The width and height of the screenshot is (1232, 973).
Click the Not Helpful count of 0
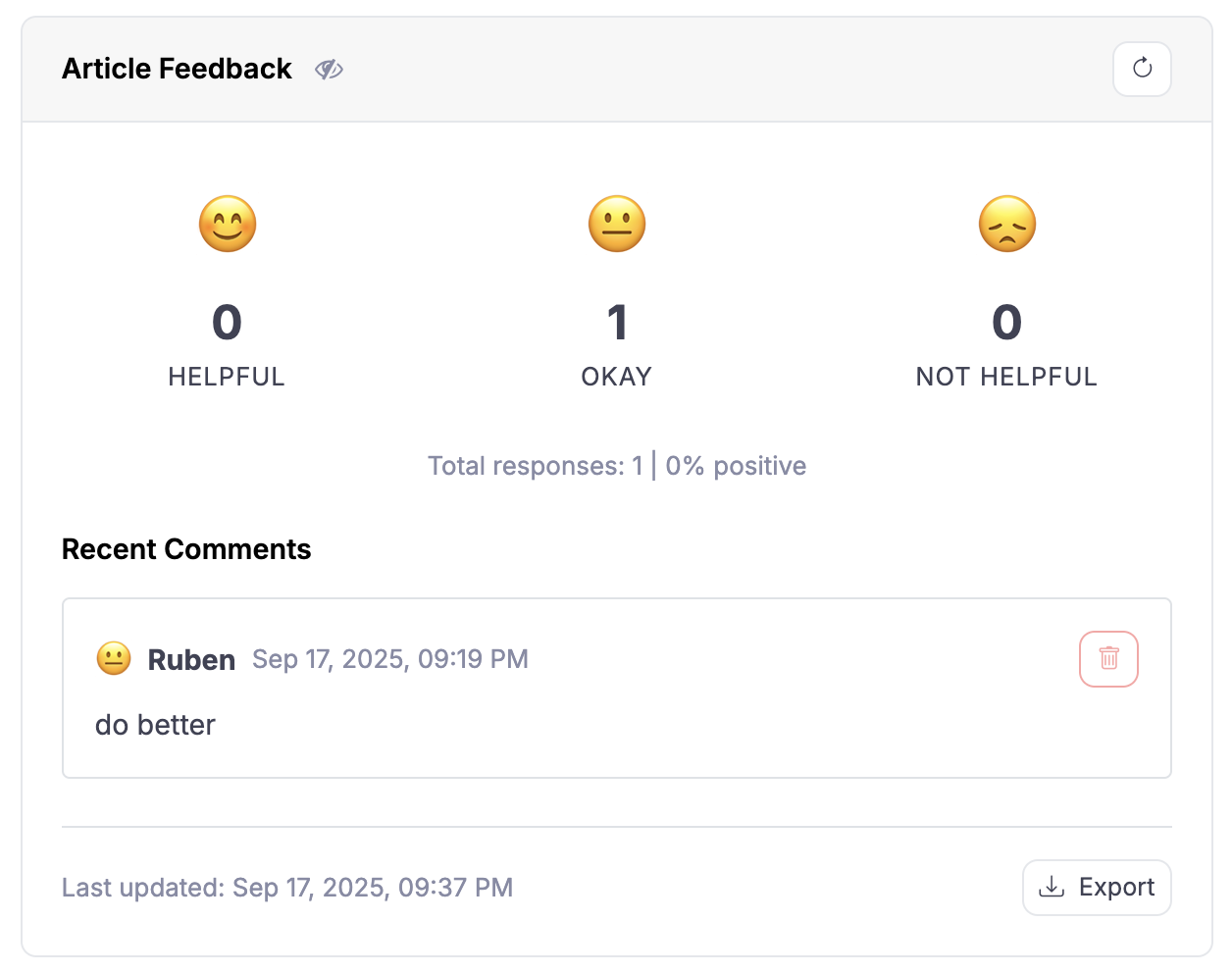(x=1007, y=323)
